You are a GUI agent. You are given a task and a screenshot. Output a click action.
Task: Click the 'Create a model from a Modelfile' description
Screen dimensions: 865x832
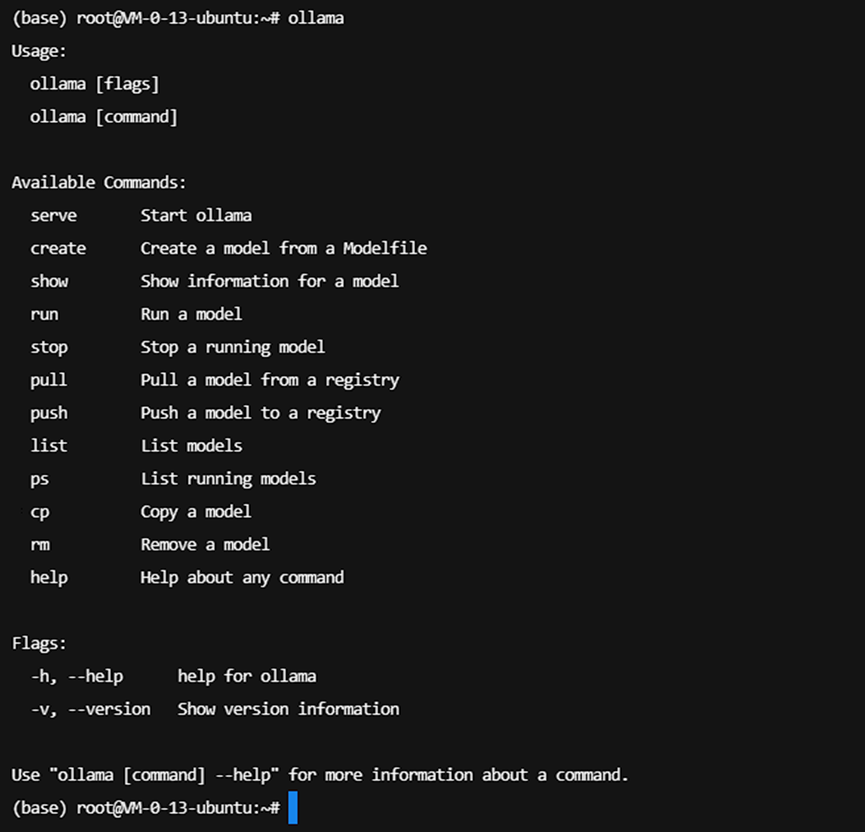pyautogui.click(x=283, y=248)
